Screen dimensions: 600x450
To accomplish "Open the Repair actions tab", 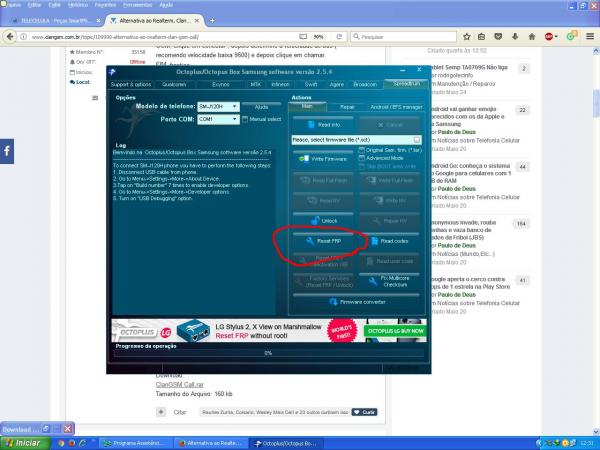I will point(347,107).
